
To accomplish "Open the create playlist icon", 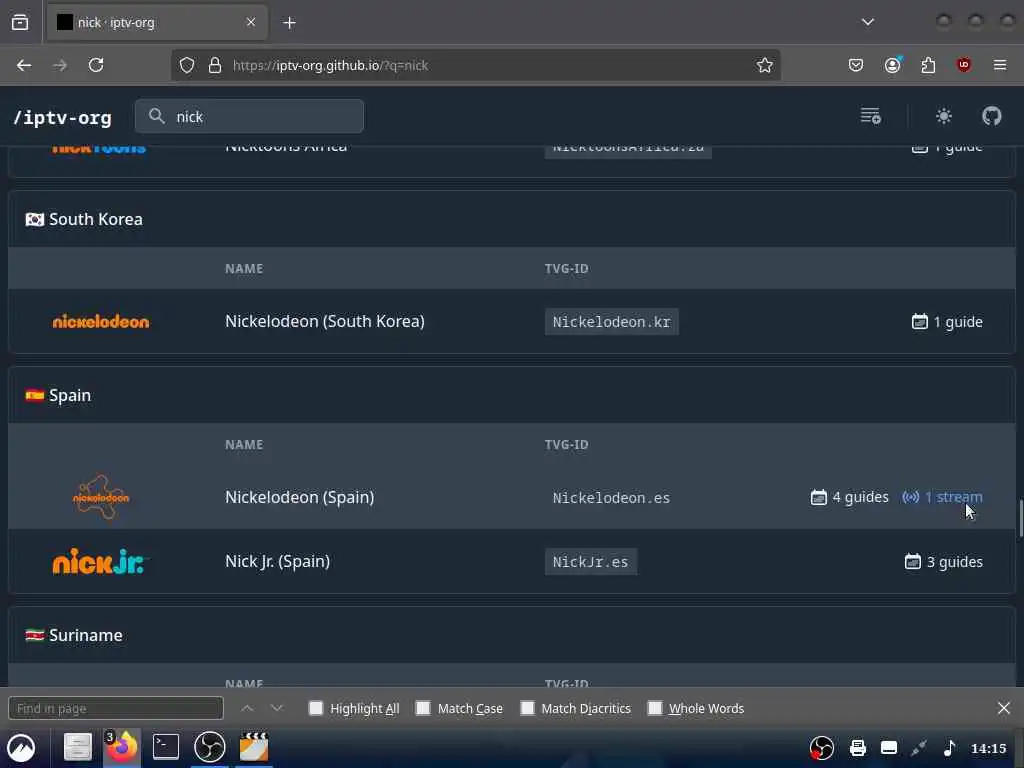I will pos(871,116).
